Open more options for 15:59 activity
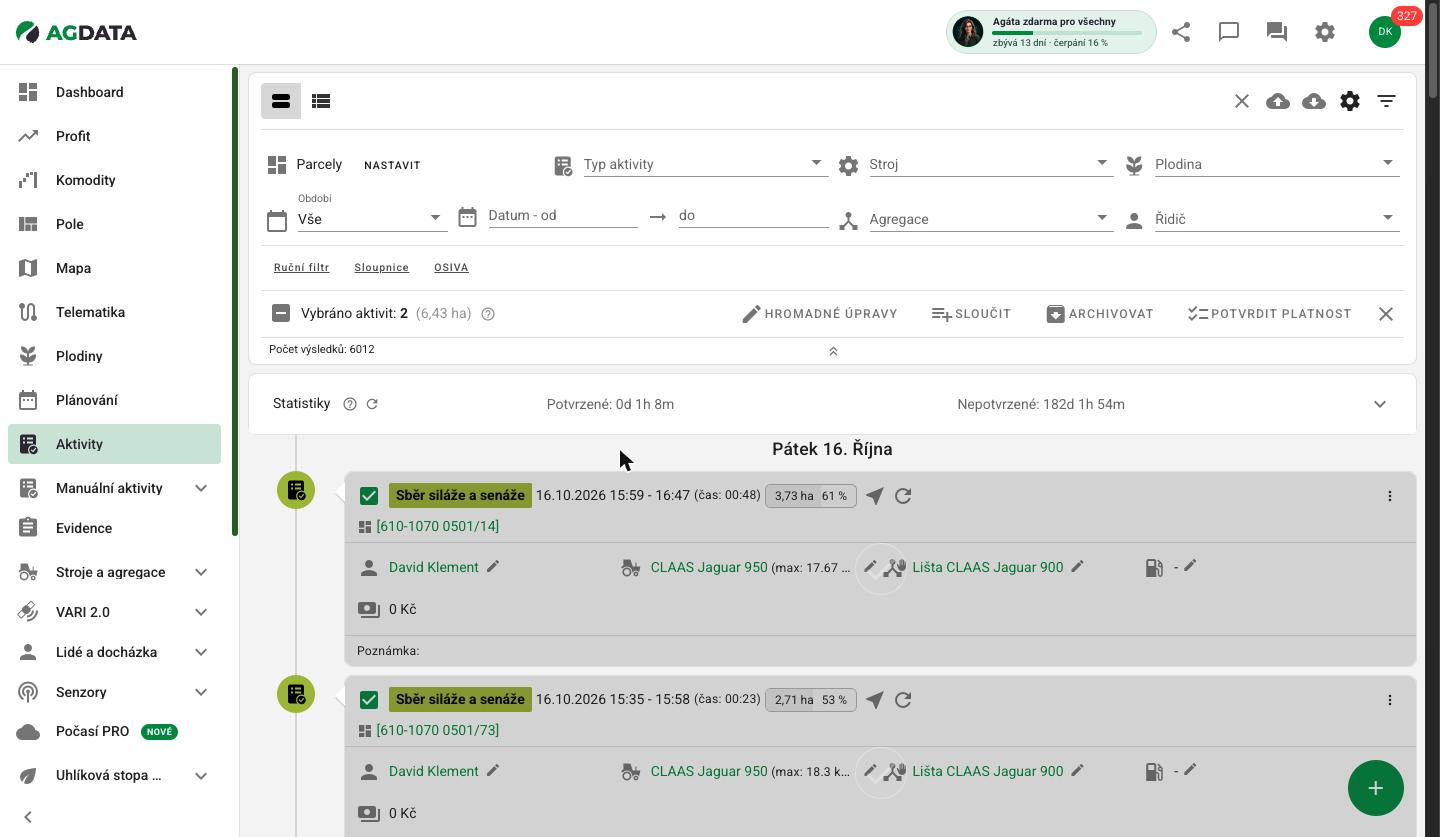This screenshot has width=1440, height=837. [x=1389, y=496]
